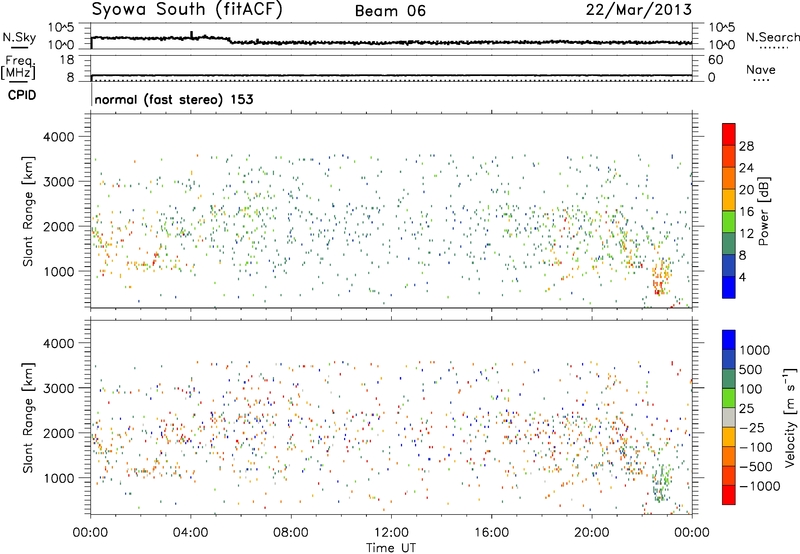The height and width of the screenshot is (554, 800).
Task: Click the '25' label on Velocity color bar
Action: coord(746,408)
